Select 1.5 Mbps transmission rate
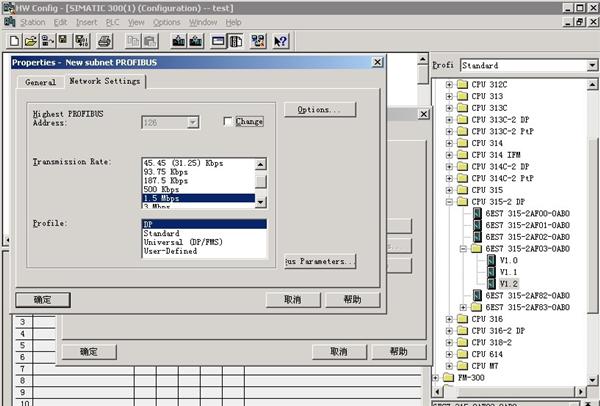Image resolution: width=600 pixels, height=406 pixels. click(198, 198)
